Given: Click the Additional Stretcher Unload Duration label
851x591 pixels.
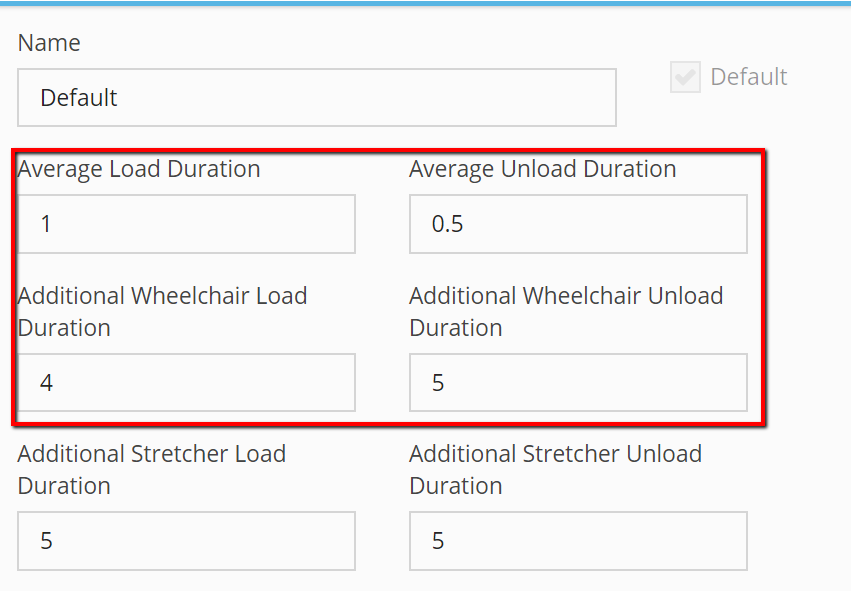Looking at the screenshot, I should (555, 469).
